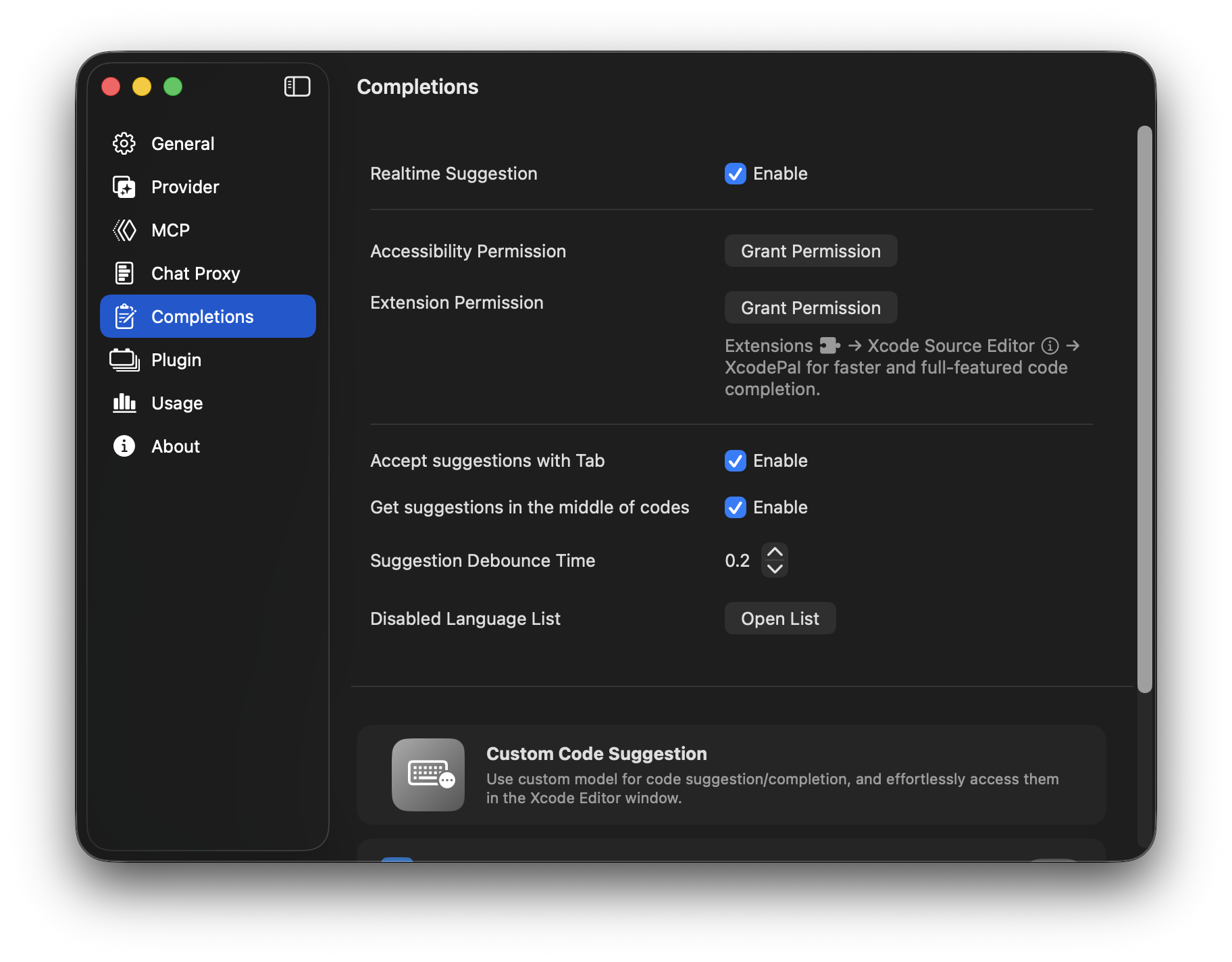Click the About info icon

[124, 446]
